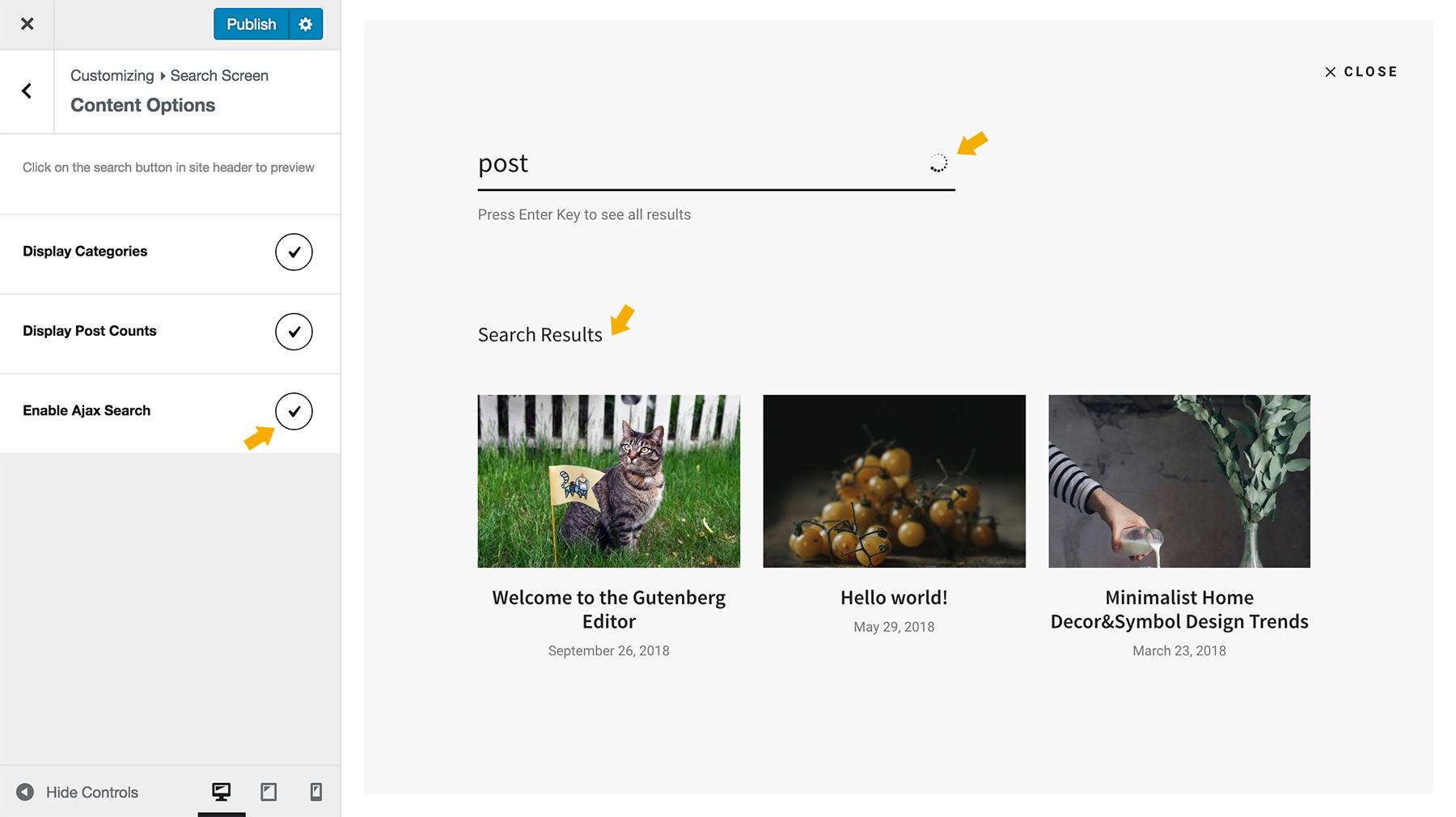The image size is (1456, 817).
Task: Close the search overlay
Action: tap(1361, 72)
